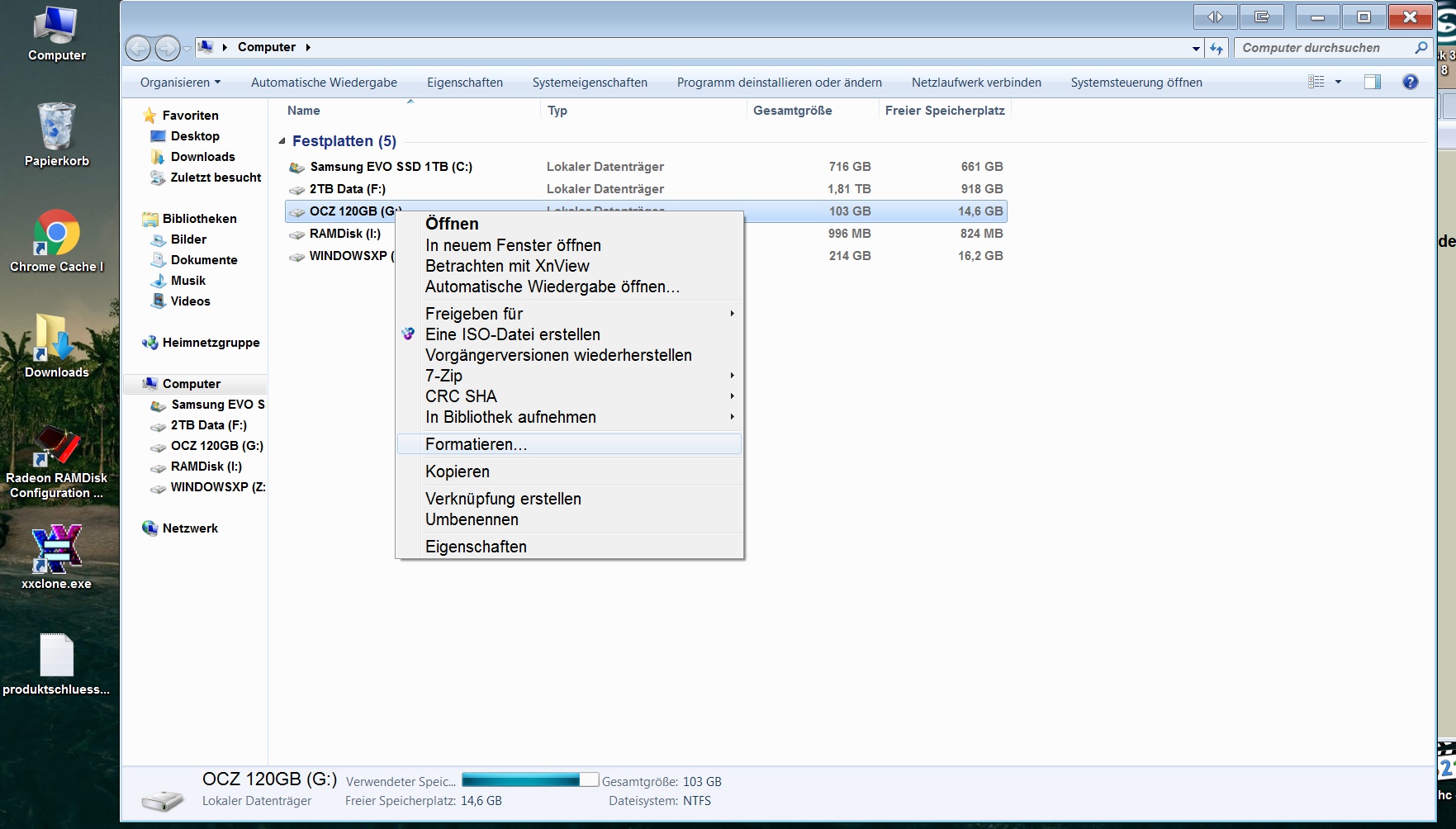Viewport: 1456px width, 829px height.
Task: Open the Chrome Cache desktop shortcut
Action: [56, 241]
